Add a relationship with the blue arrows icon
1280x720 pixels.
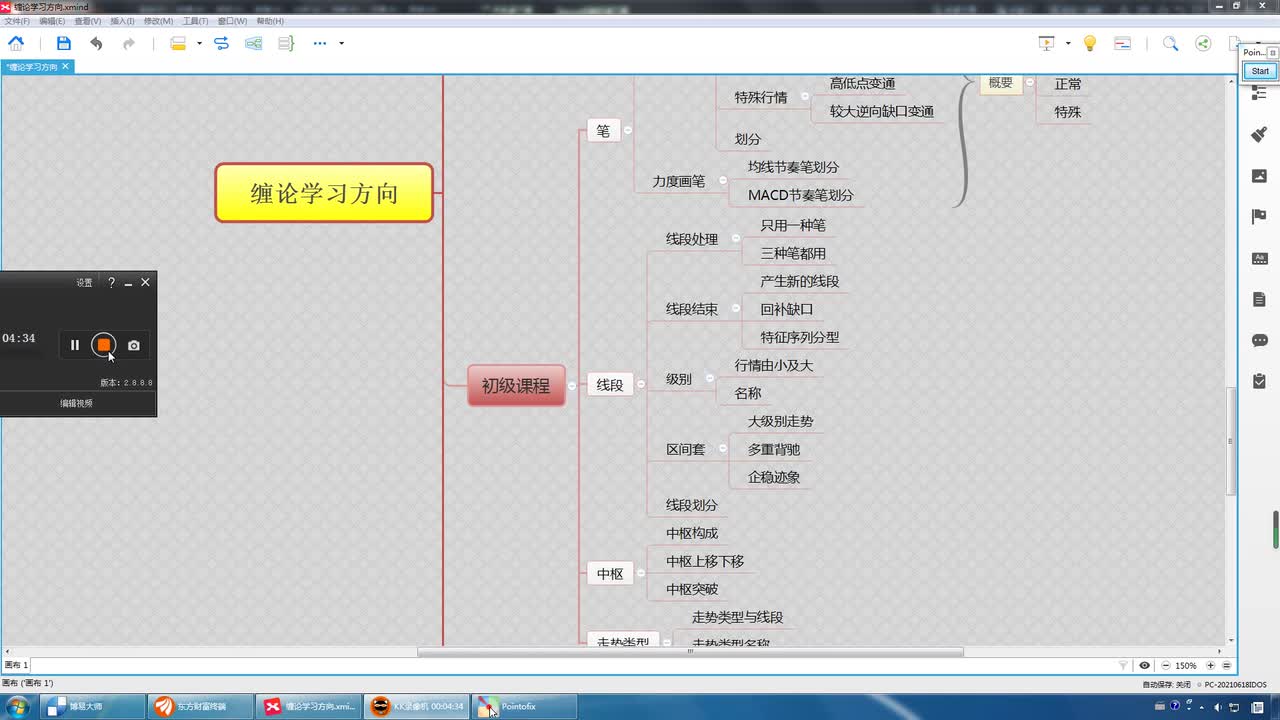coord(222,43)
